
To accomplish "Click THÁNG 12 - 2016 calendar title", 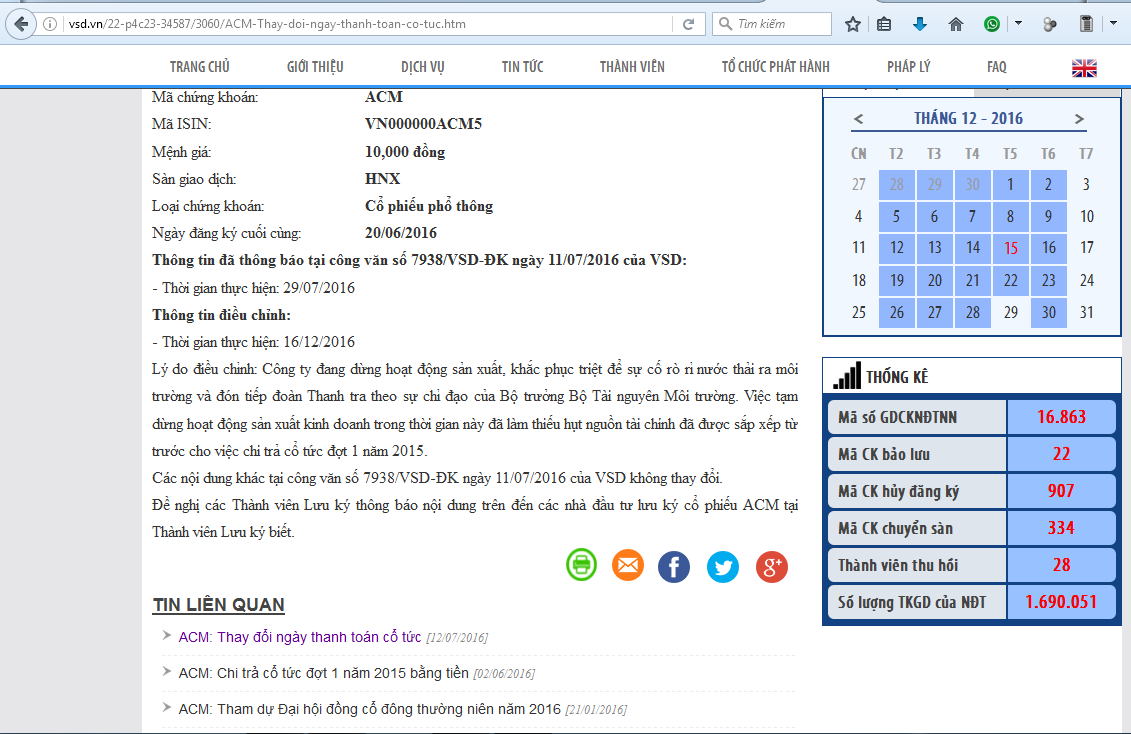I will pos(969,119).
